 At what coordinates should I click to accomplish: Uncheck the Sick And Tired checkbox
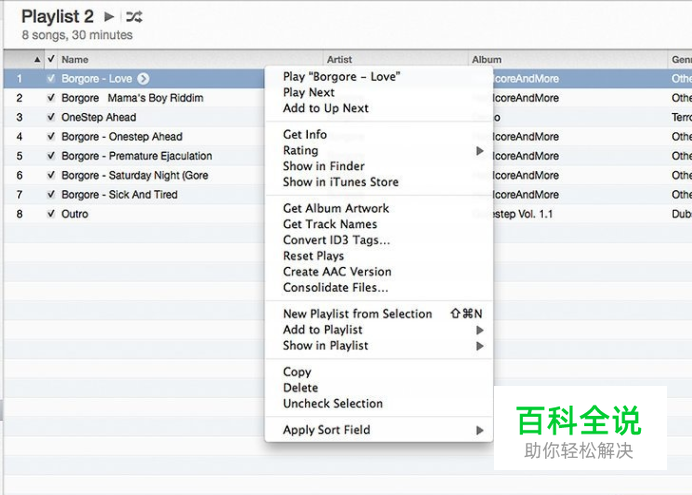click(x=51, y=195)
